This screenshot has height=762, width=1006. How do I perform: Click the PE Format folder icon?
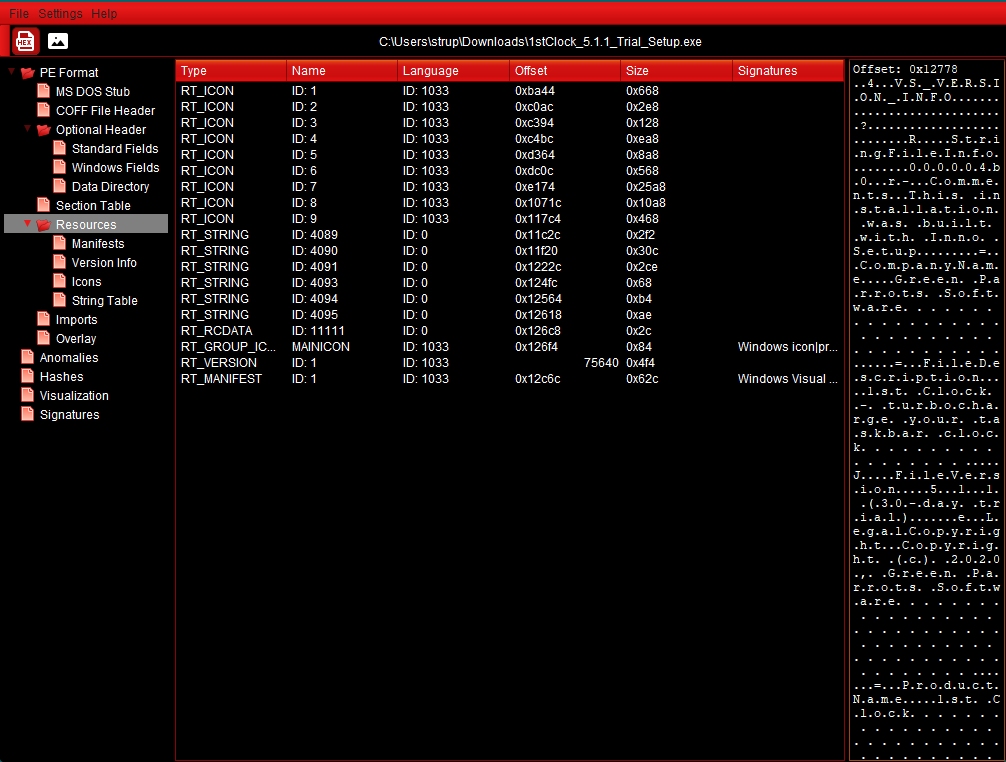(x=28, y=72)
